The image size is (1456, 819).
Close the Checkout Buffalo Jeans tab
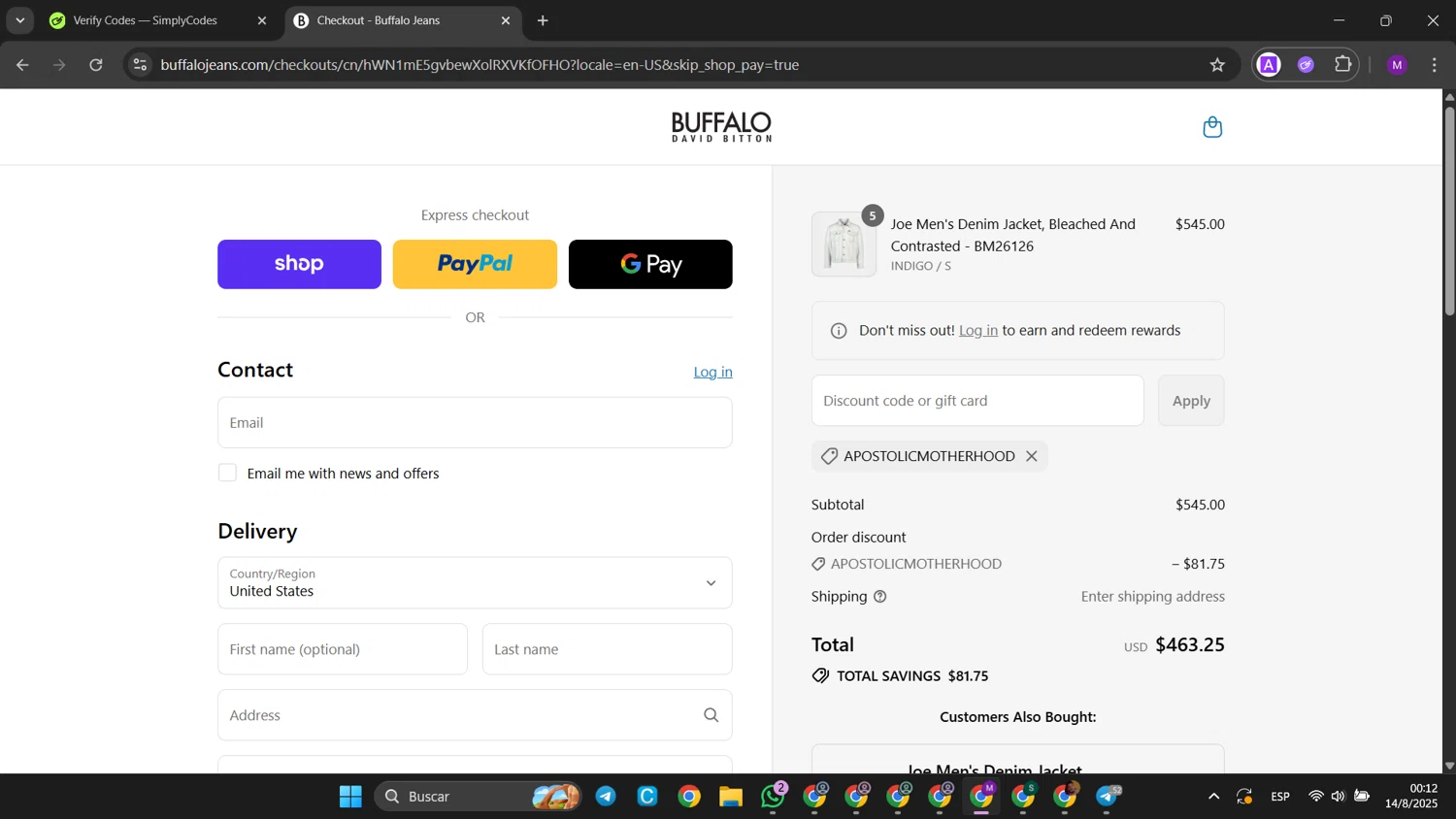click(x=505, y=20)
